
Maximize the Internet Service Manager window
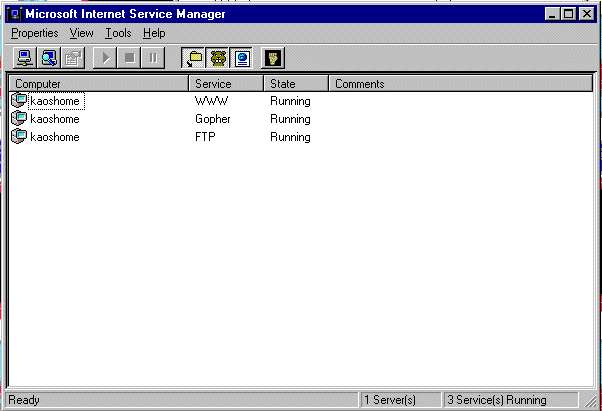coord(568,14)
